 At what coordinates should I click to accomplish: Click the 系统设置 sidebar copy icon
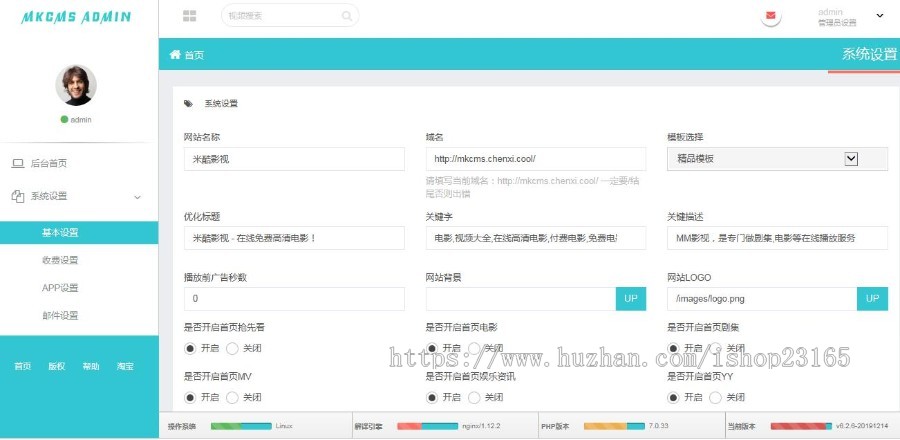(17, 196)
